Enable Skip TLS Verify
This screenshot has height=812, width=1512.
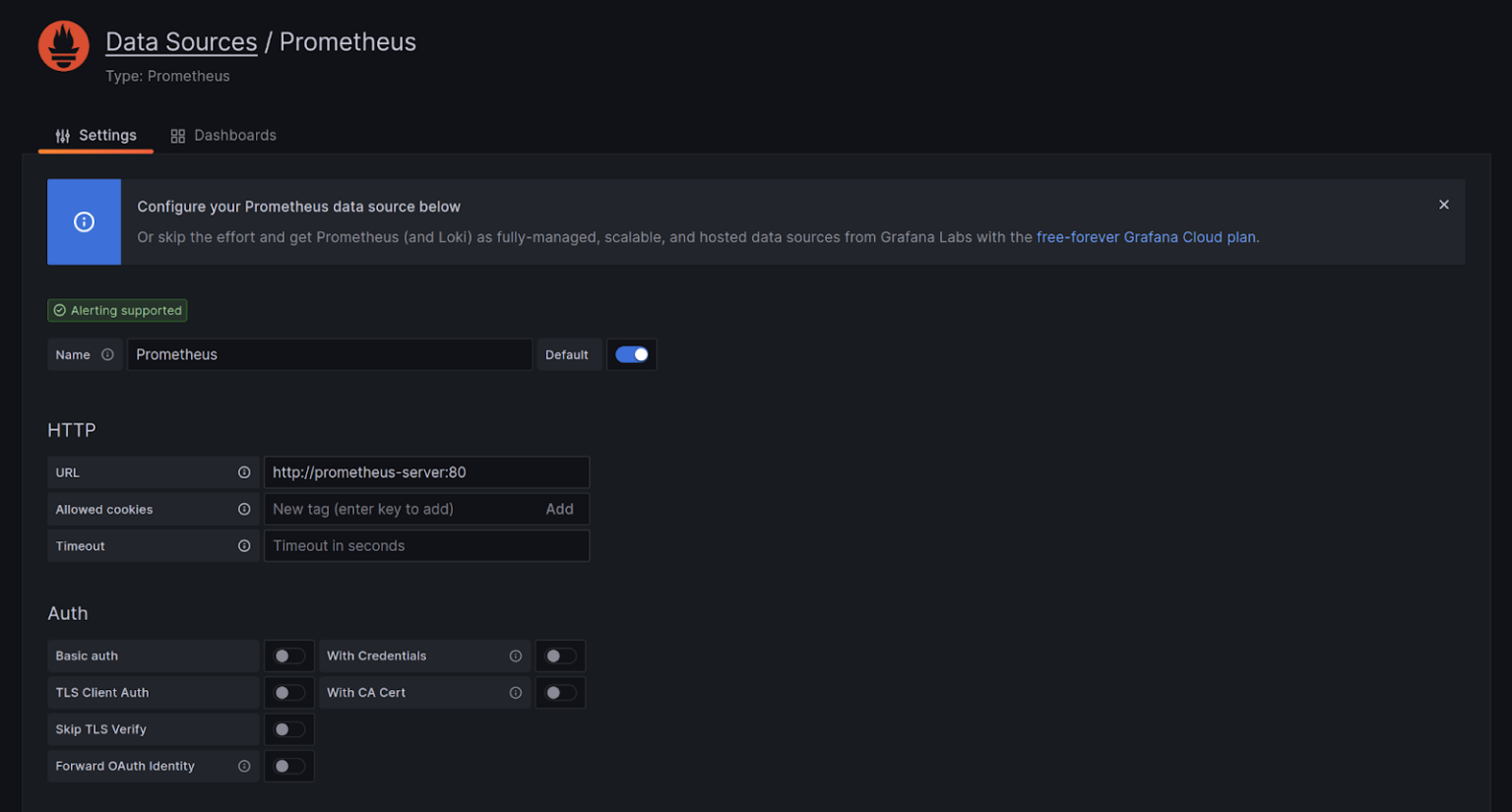[288, 728]
